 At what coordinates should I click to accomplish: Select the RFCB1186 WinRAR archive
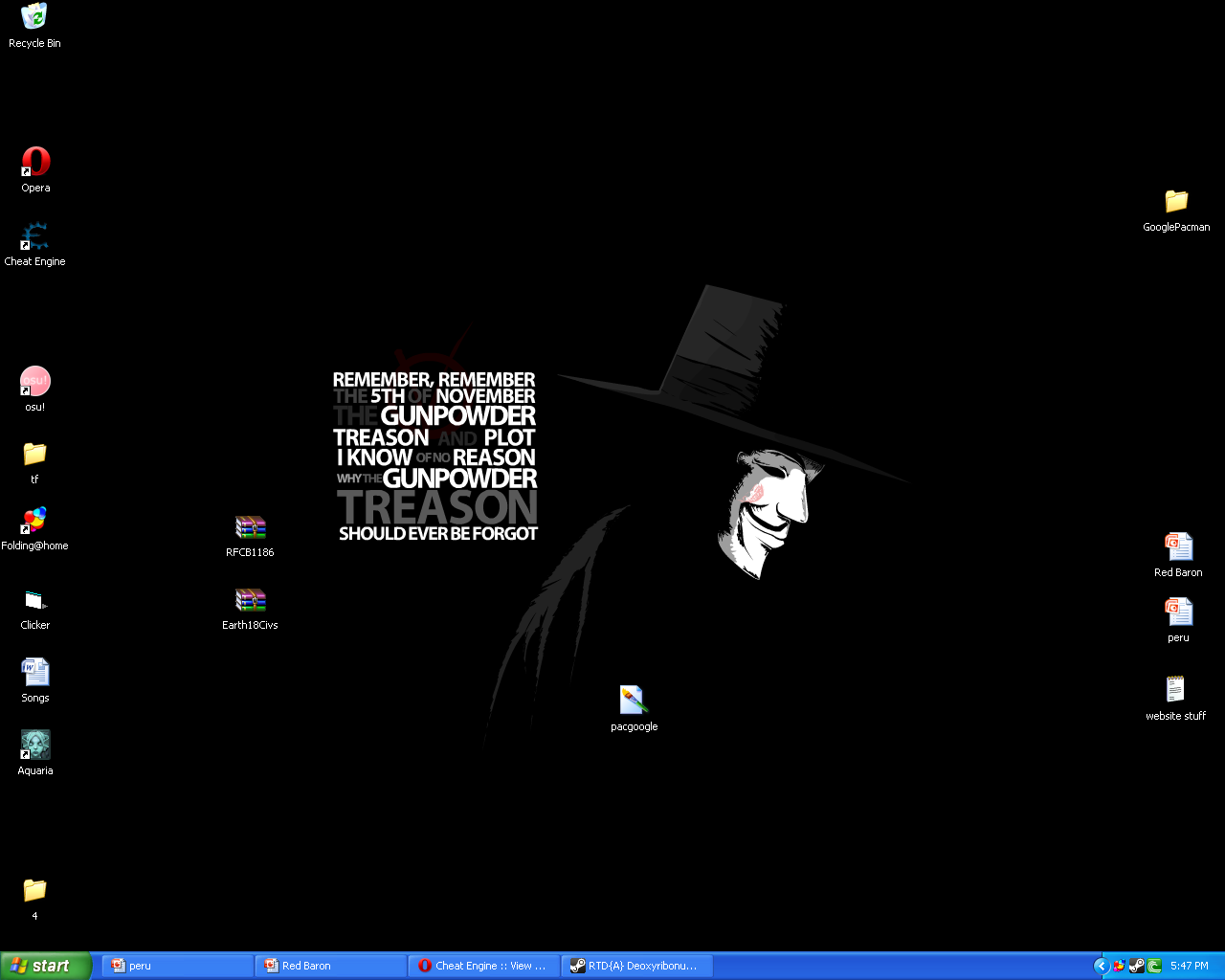[250, 528]
